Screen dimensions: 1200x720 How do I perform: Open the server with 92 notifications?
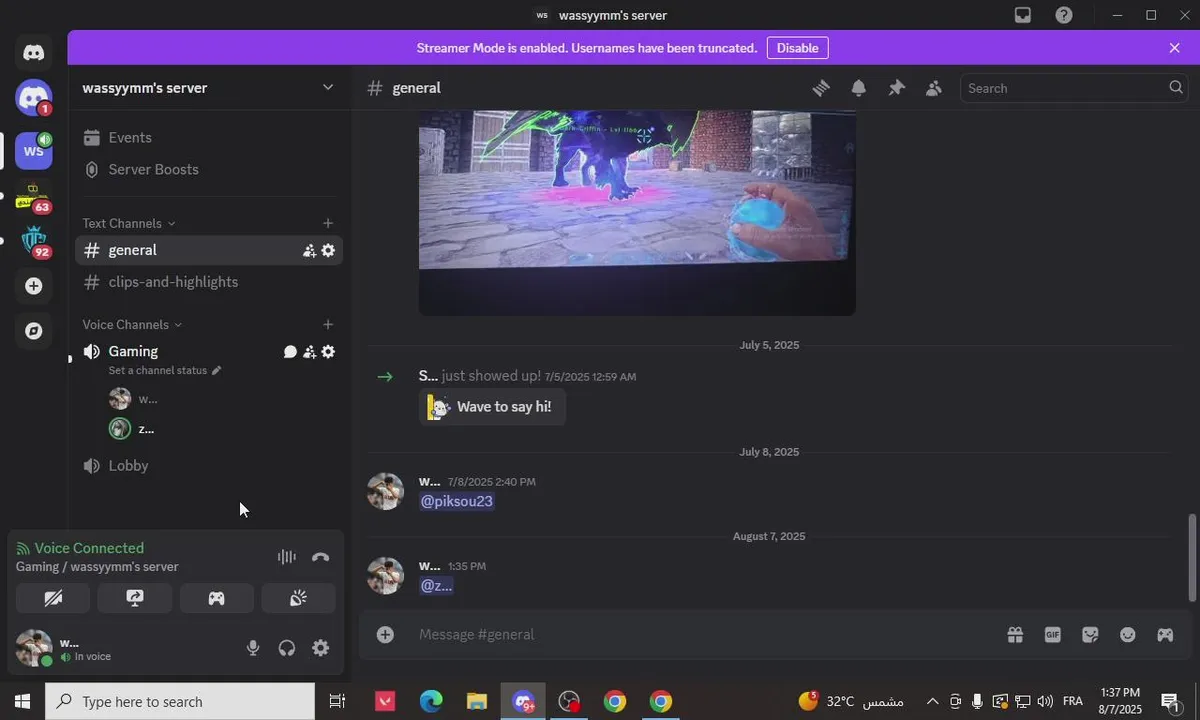(x=34, y=241)
